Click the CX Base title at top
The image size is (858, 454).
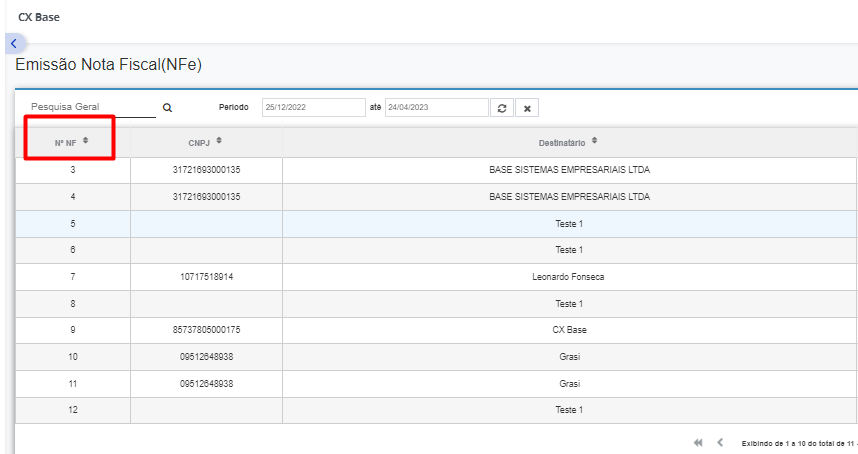click(39, 18)
